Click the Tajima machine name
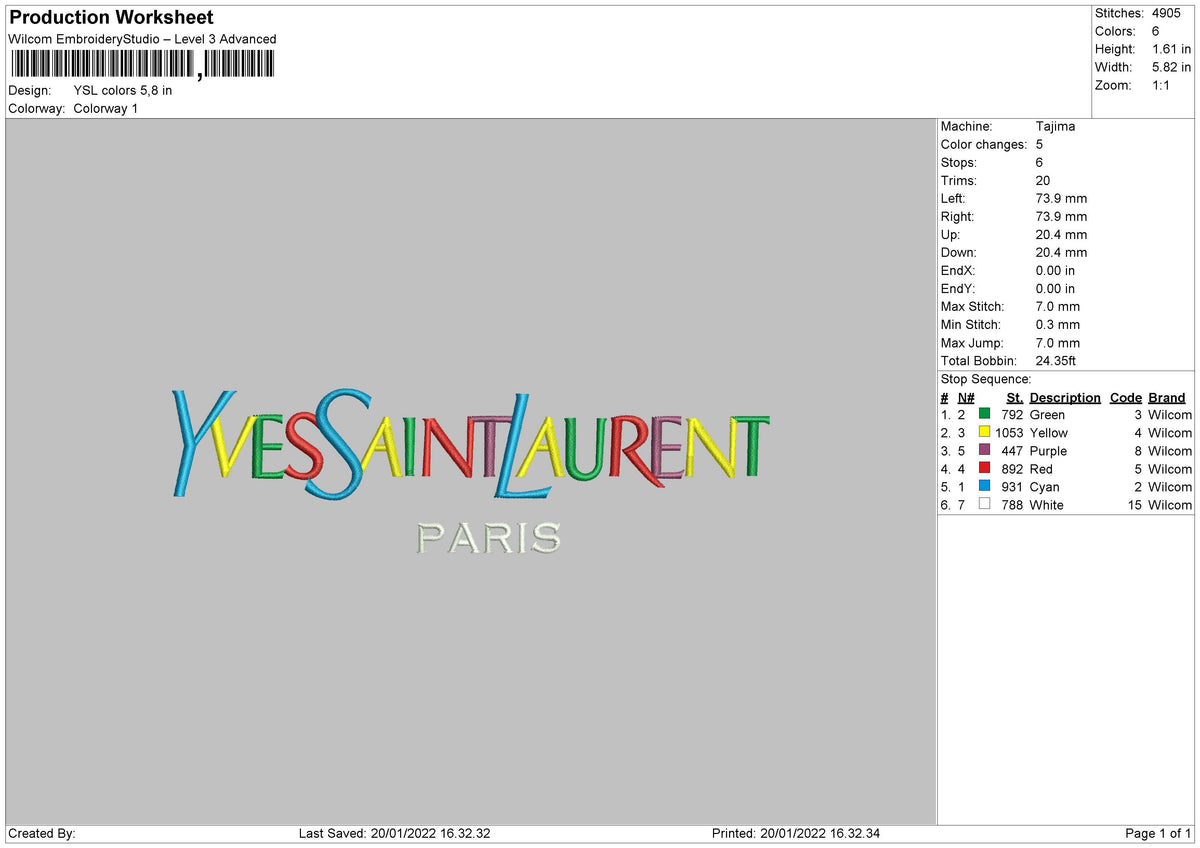 pos(1056,126)
